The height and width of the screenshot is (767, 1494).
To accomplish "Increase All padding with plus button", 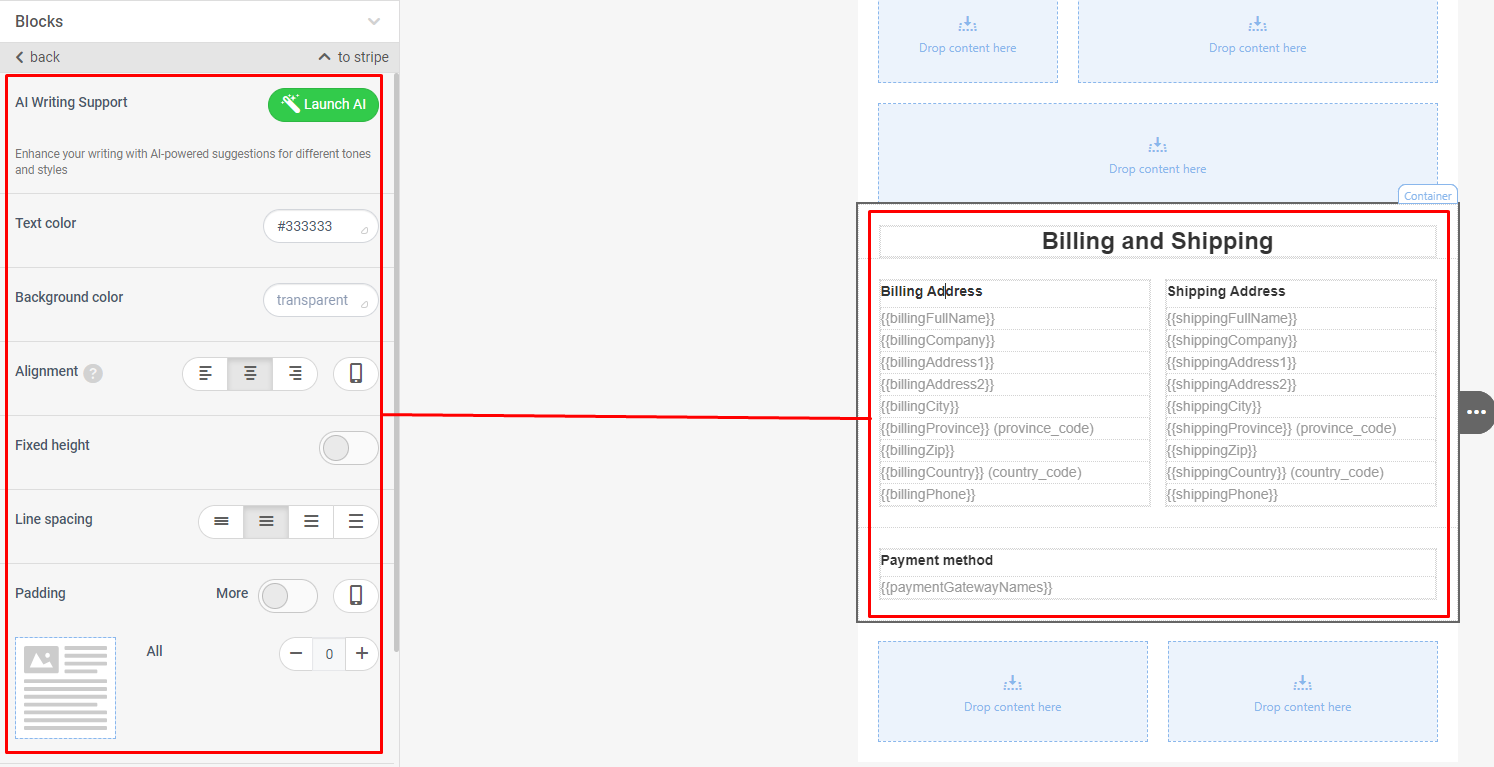I will point(362,654).
